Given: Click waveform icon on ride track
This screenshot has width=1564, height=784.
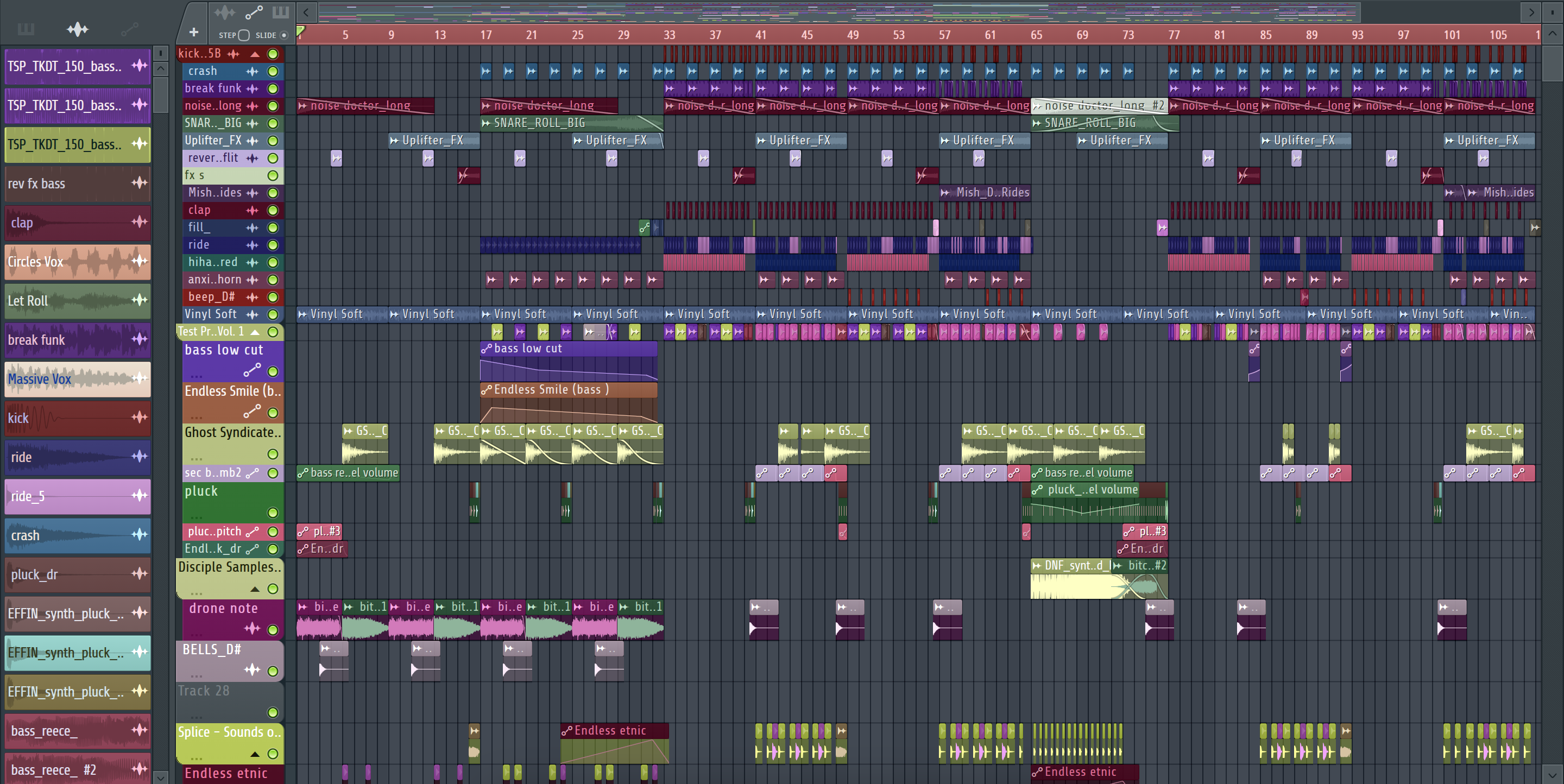Looking at the screenshot, I should click(252, 245).
